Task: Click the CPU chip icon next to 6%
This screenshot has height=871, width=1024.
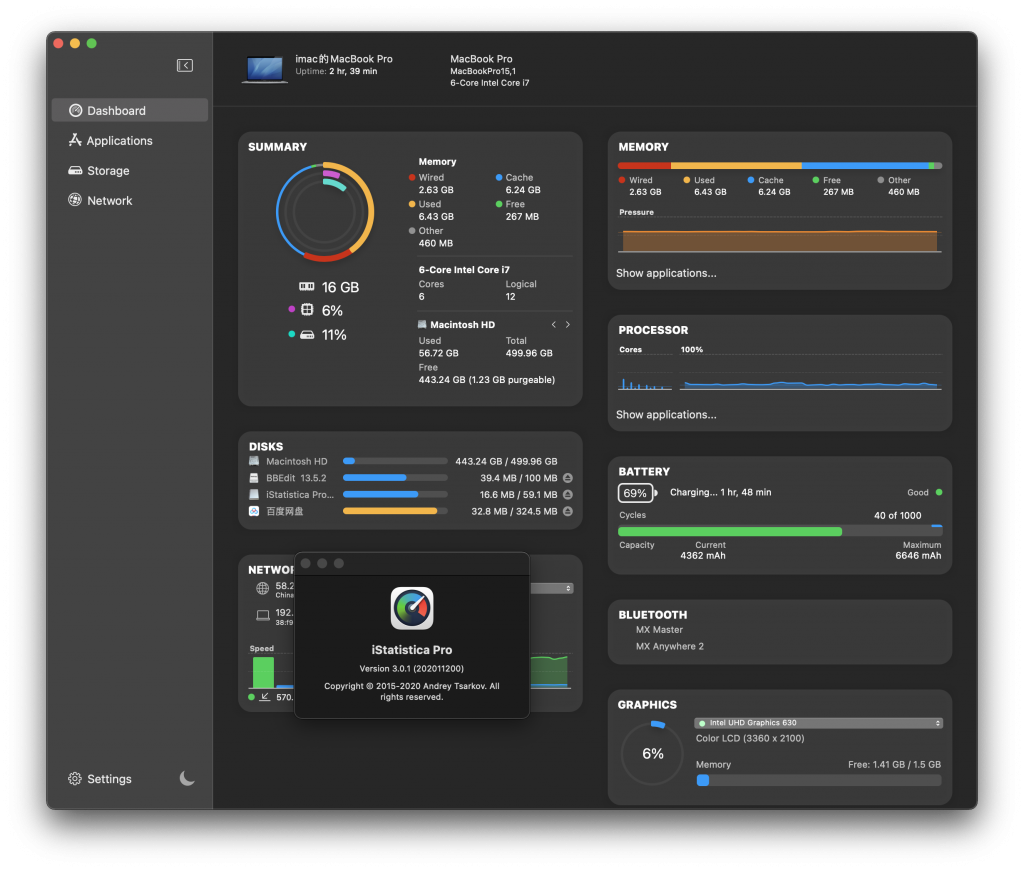Action: (x=307, y=309)
